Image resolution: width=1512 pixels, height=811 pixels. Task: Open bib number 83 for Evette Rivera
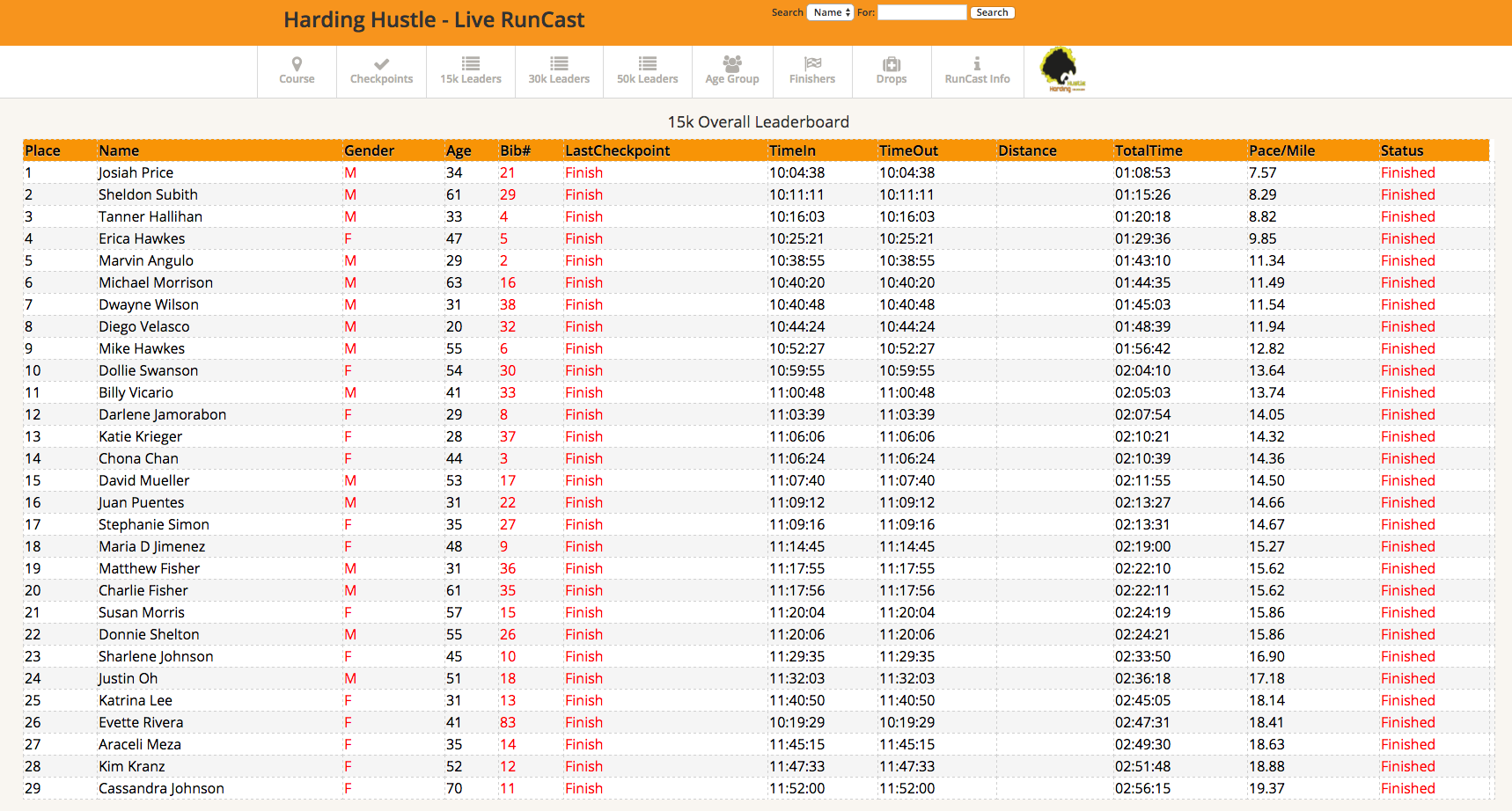[508, 722]
